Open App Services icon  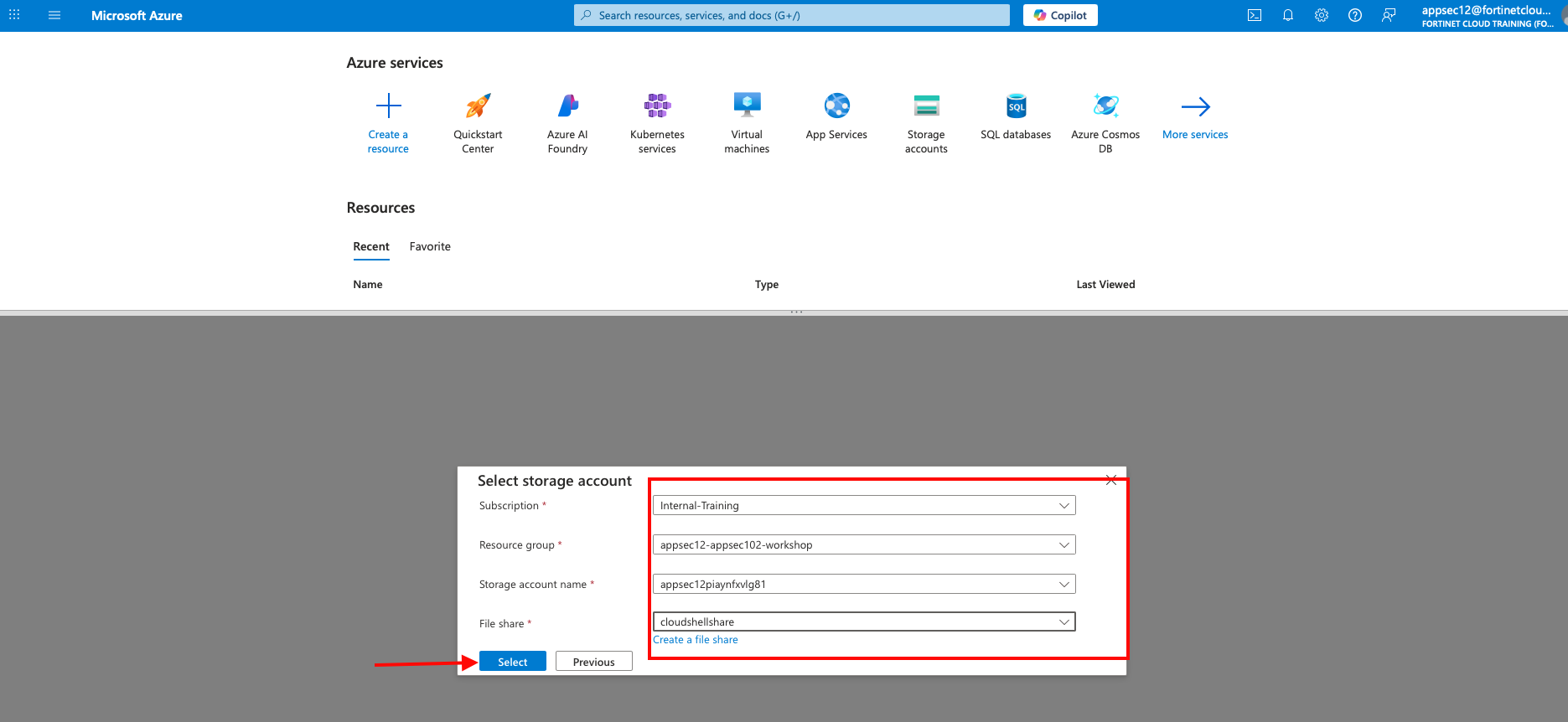point(836,106)
